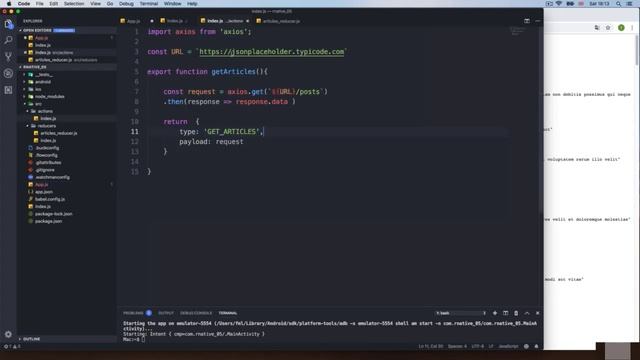The width and height of the screenshot is (640, 360).
Task: Click LF end-of-line in status bar
Action: pyautogui.click(x=491, y=346)
